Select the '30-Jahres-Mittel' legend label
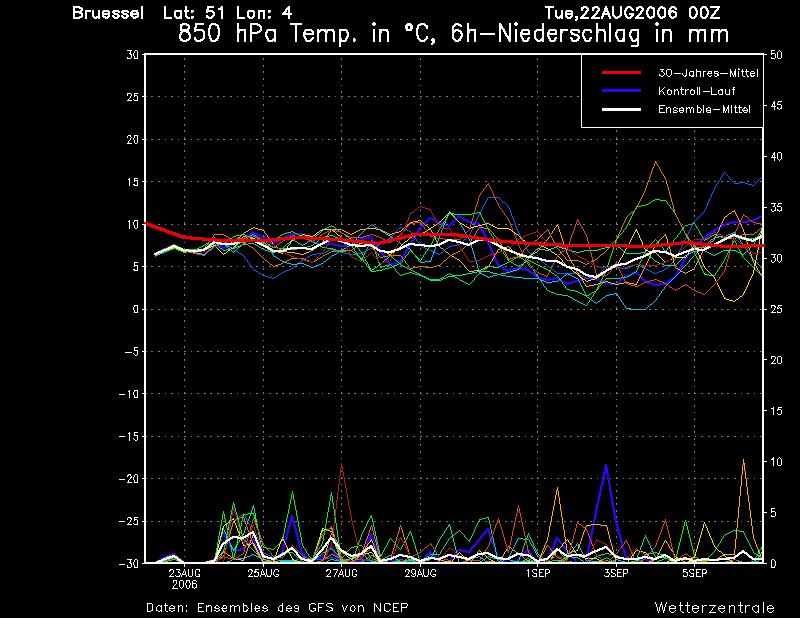The width and height of the screenshot is (800, 618). (708, 73)
